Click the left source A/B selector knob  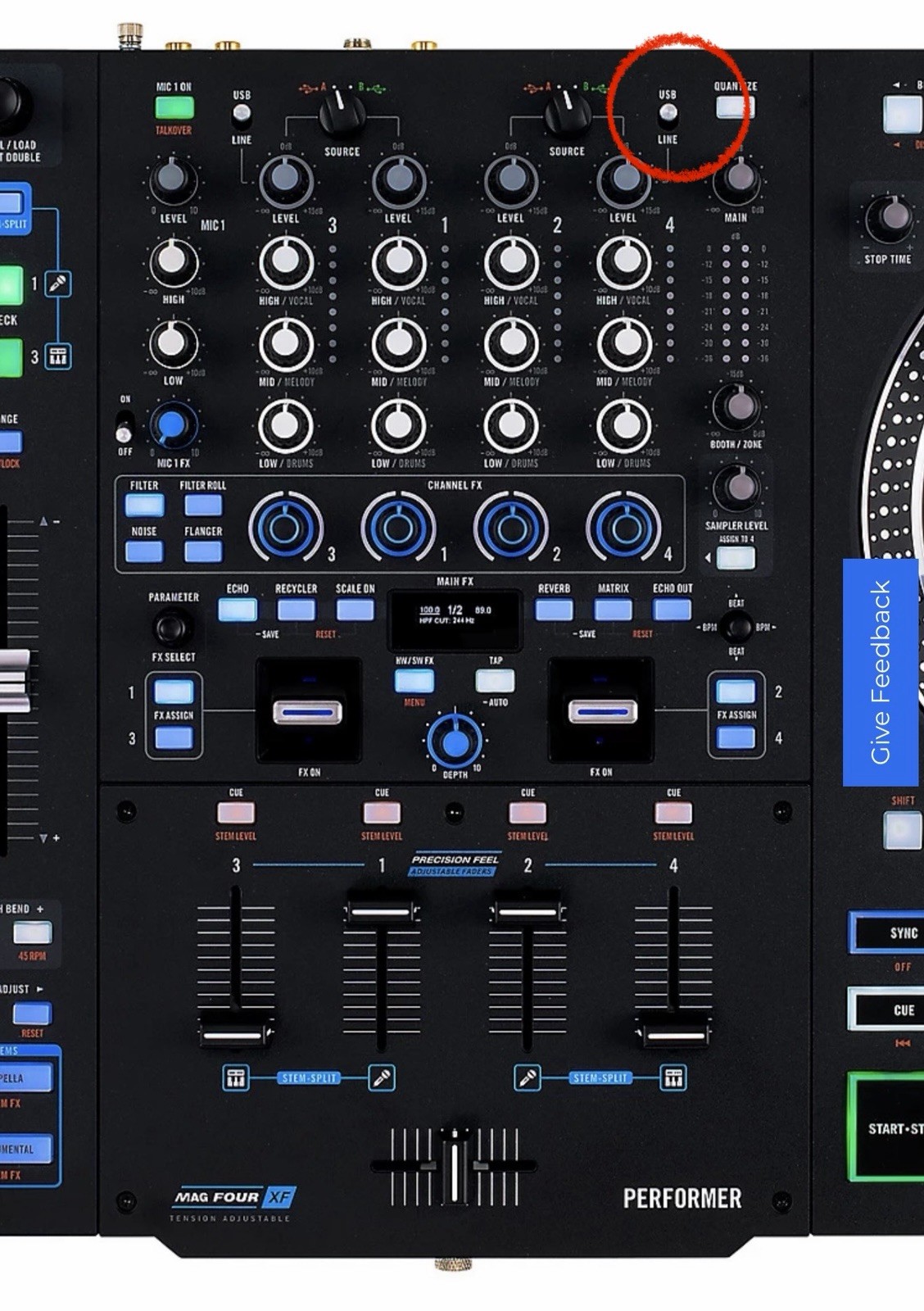(342, 112)
